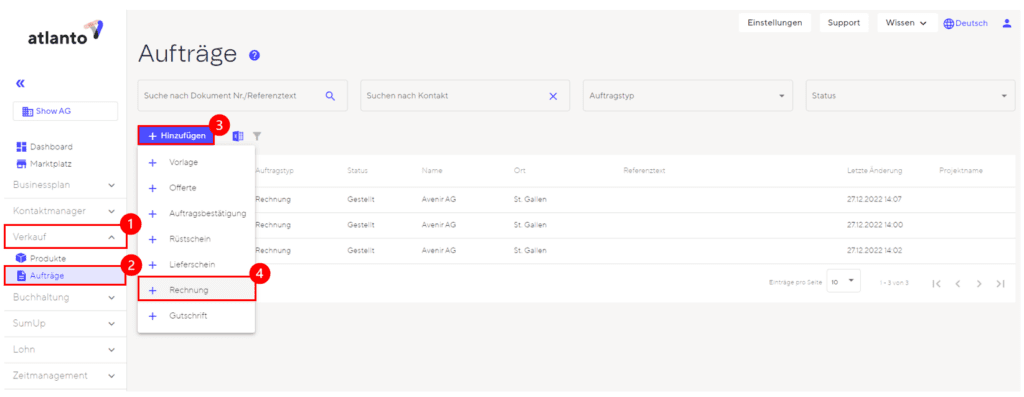
Task: Expand the Buchhaltung sidebar section
Action: (x=63, y=297)
